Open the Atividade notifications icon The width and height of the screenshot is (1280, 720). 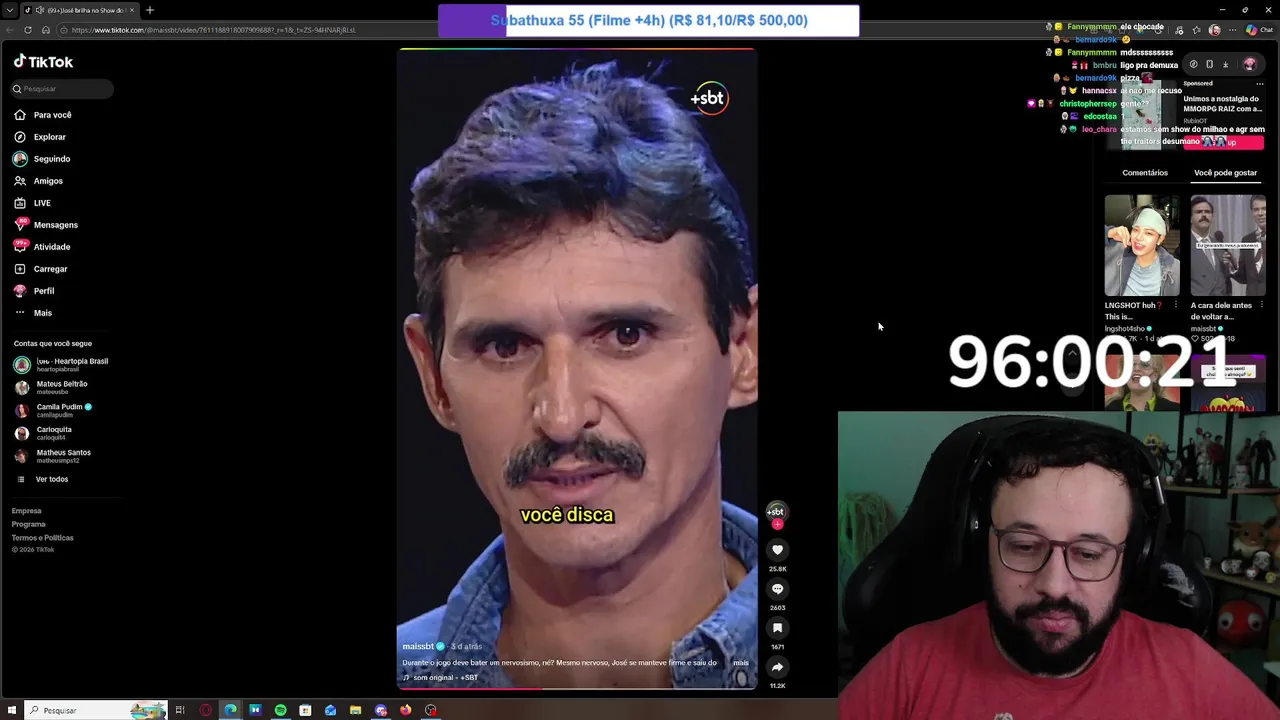tap(20, 247)
